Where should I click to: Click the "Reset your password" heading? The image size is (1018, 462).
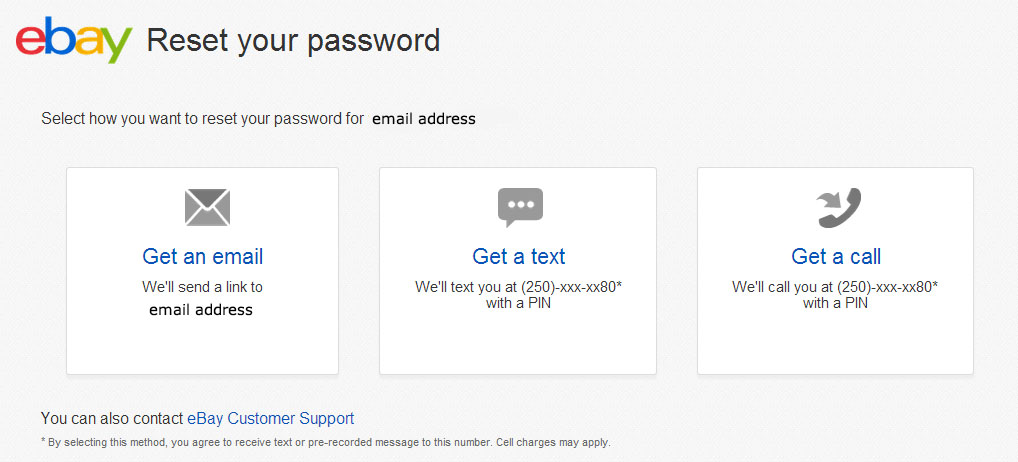click(x=293, y=41)
